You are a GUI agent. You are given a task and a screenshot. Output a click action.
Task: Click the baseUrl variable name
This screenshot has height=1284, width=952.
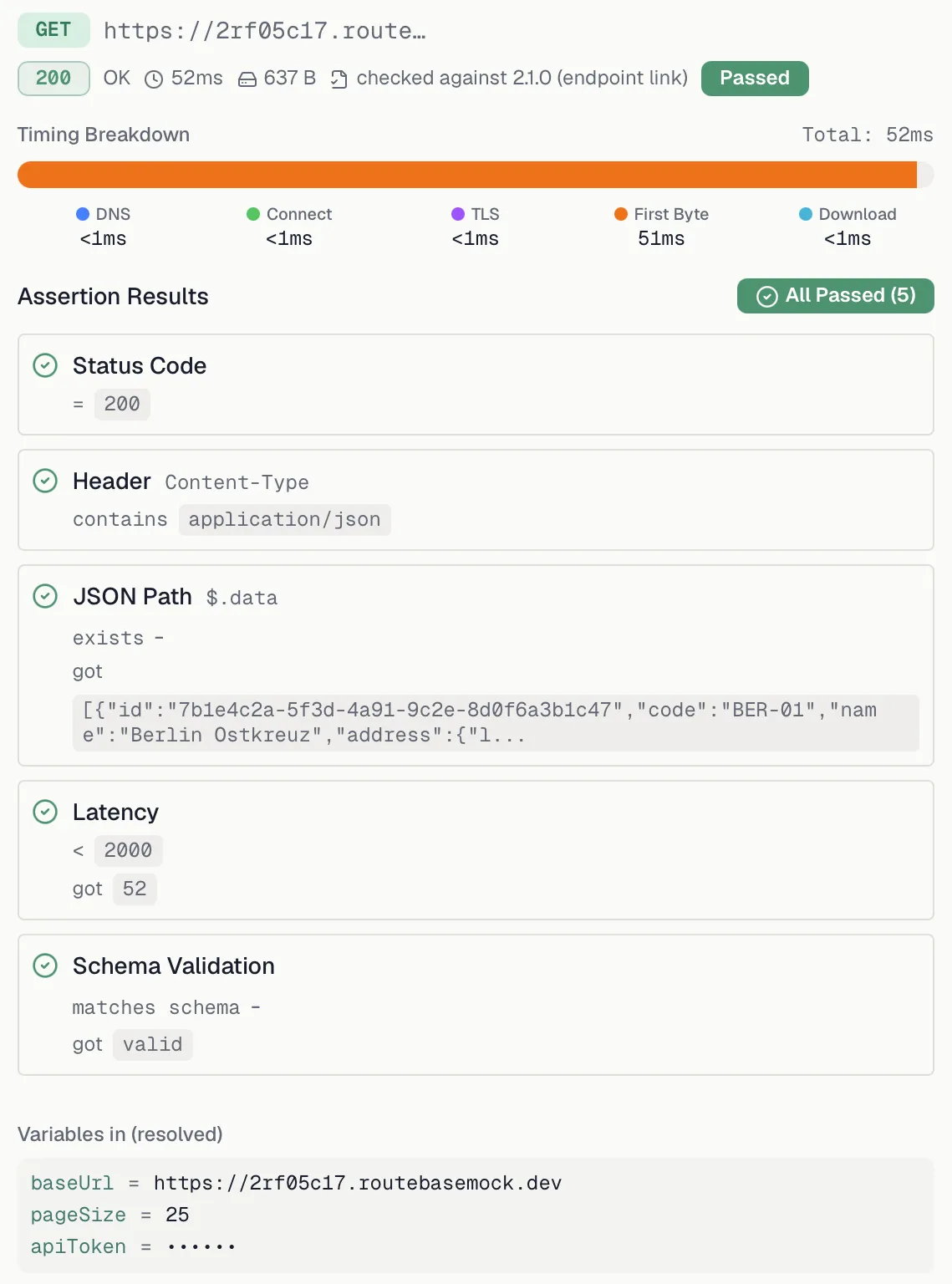[x=72, y=1183]
